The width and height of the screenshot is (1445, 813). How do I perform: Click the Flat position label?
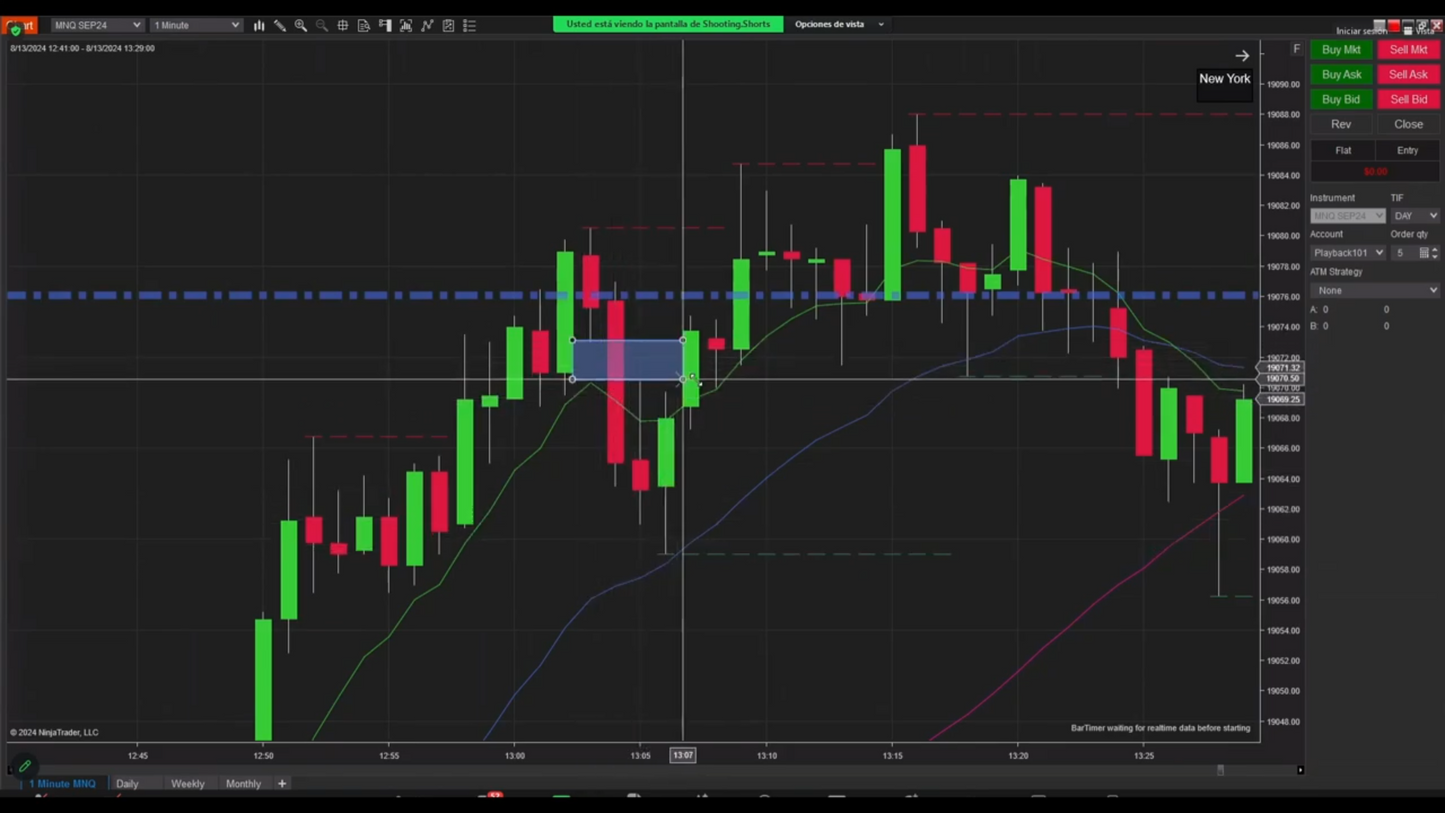[1343, 151]
